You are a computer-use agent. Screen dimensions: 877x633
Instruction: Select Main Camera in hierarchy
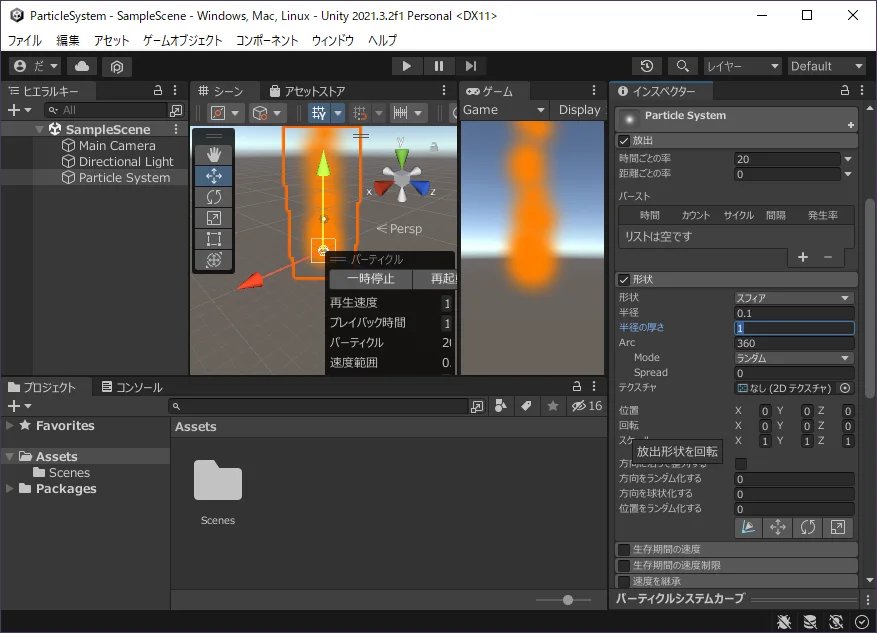click(117, 145)
